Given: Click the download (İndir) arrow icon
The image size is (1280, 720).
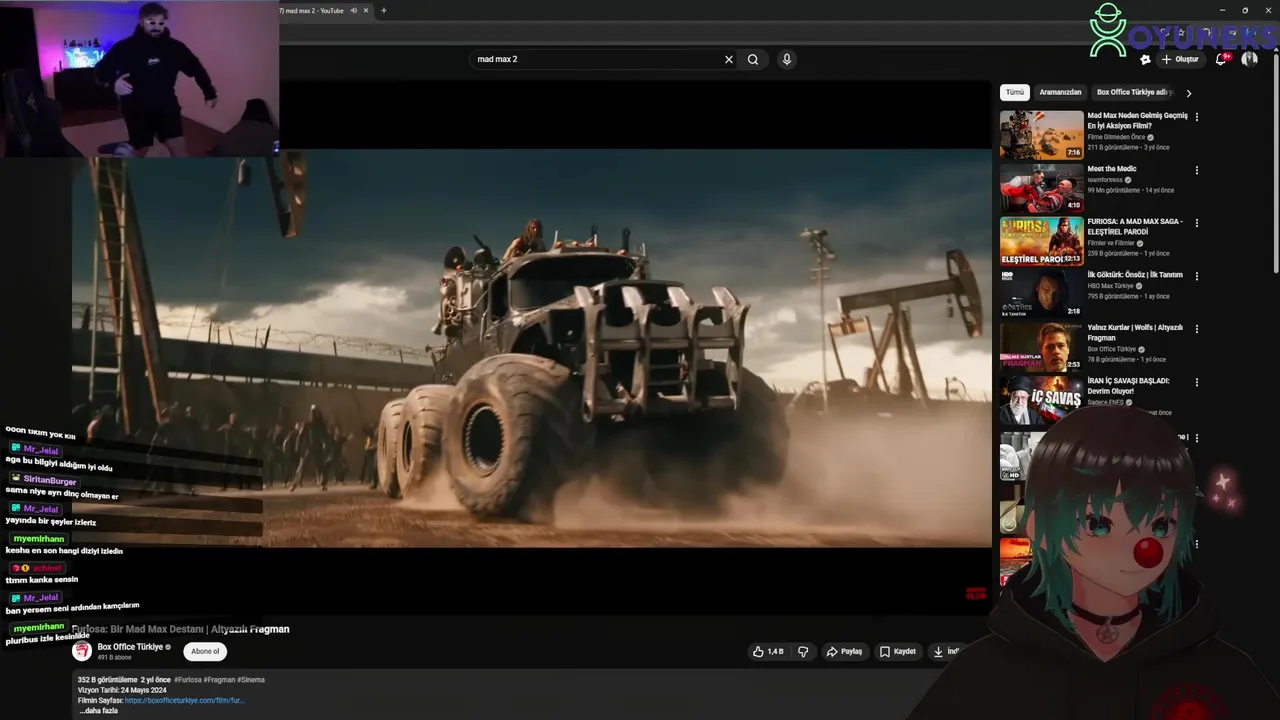Looking at the screenshot, I should pos(938,651).
